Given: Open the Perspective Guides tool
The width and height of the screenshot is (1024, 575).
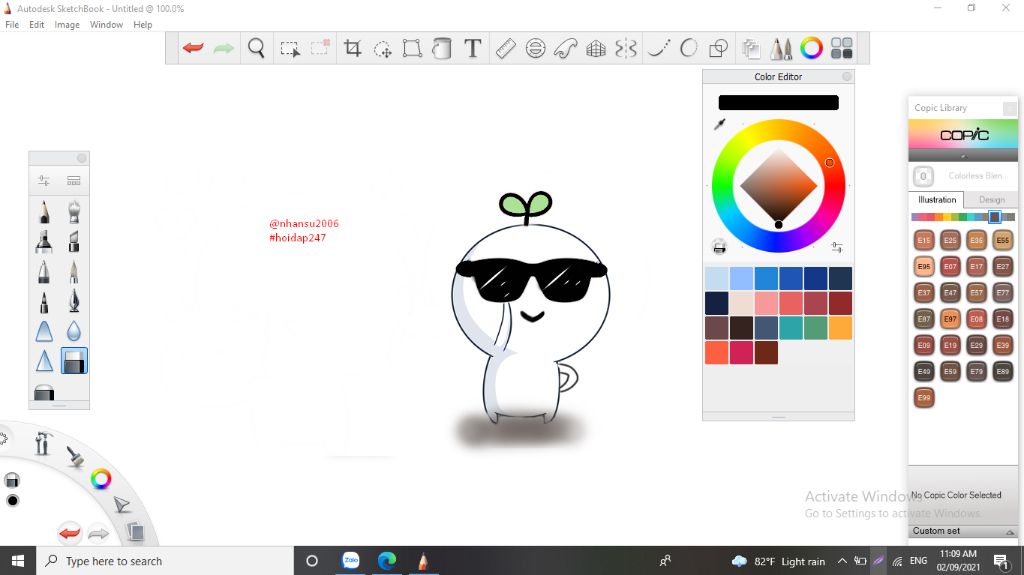Looking at the screenshot, I should pyautogui.click(x=596, y=48).
